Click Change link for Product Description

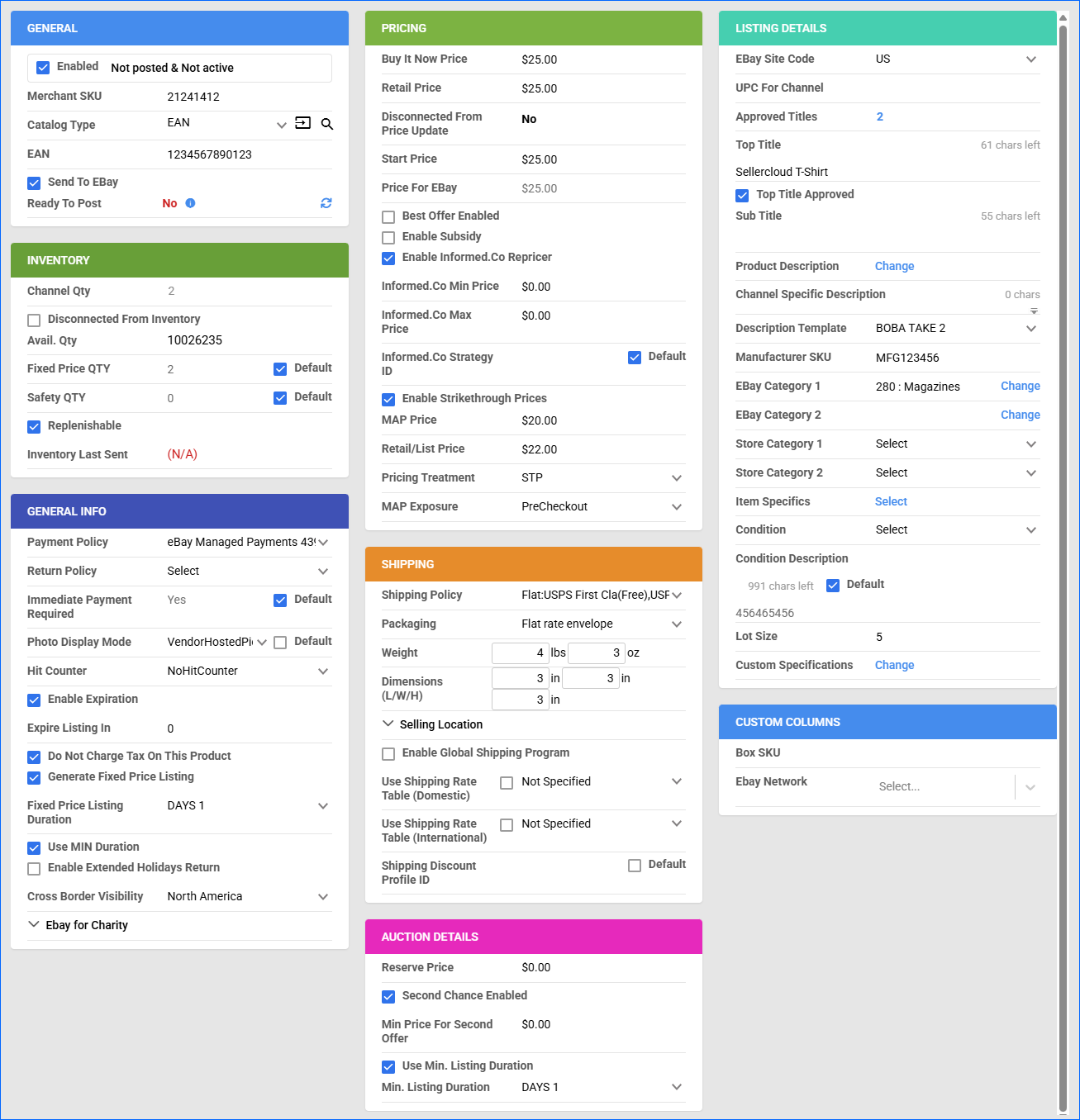[x=894, y=266]
